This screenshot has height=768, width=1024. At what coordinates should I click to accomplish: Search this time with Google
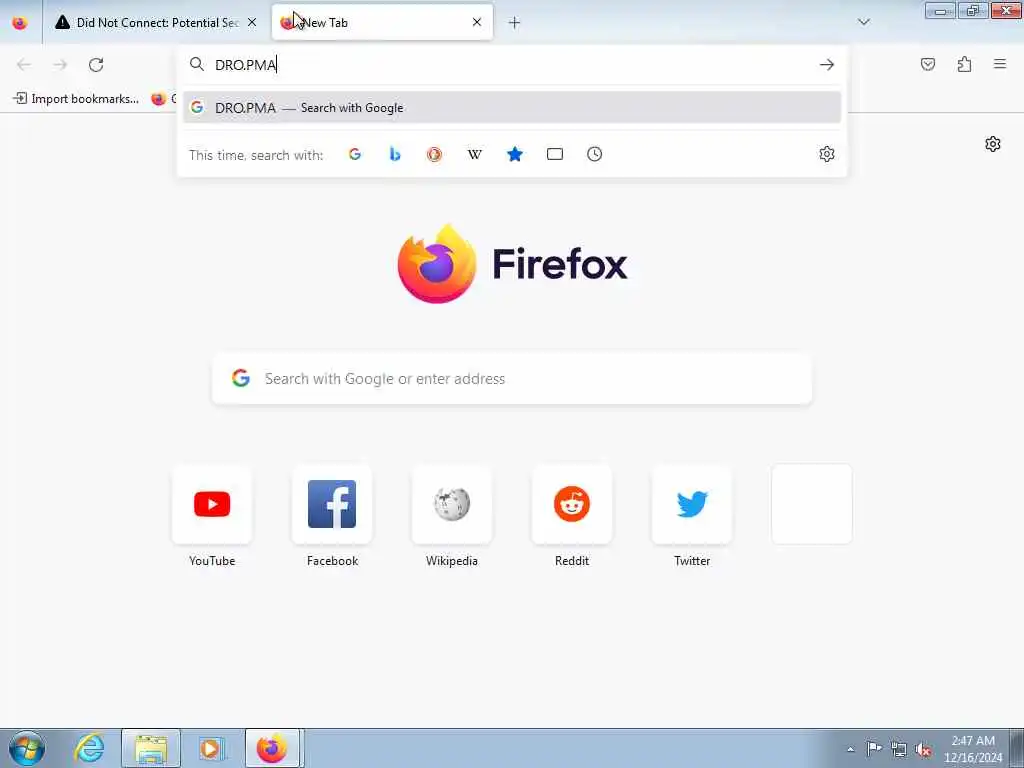[x=355, y=154]
